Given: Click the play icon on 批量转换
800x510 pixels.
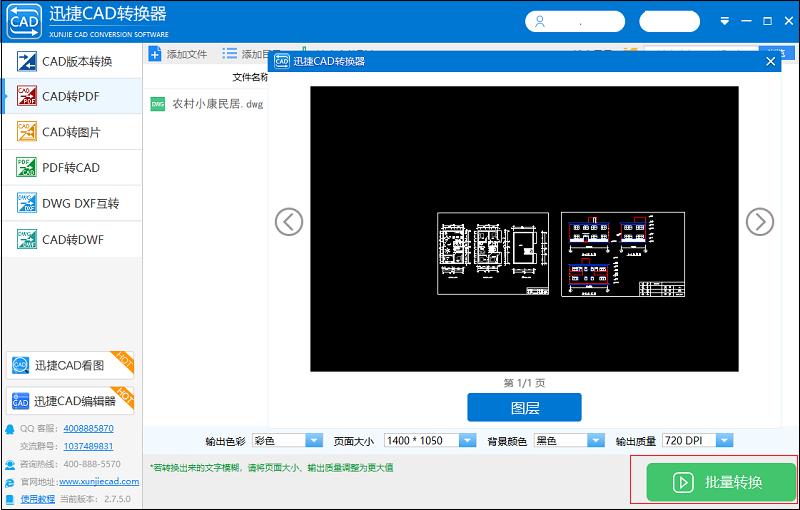Looking at the screenshot, I should 683,482.
